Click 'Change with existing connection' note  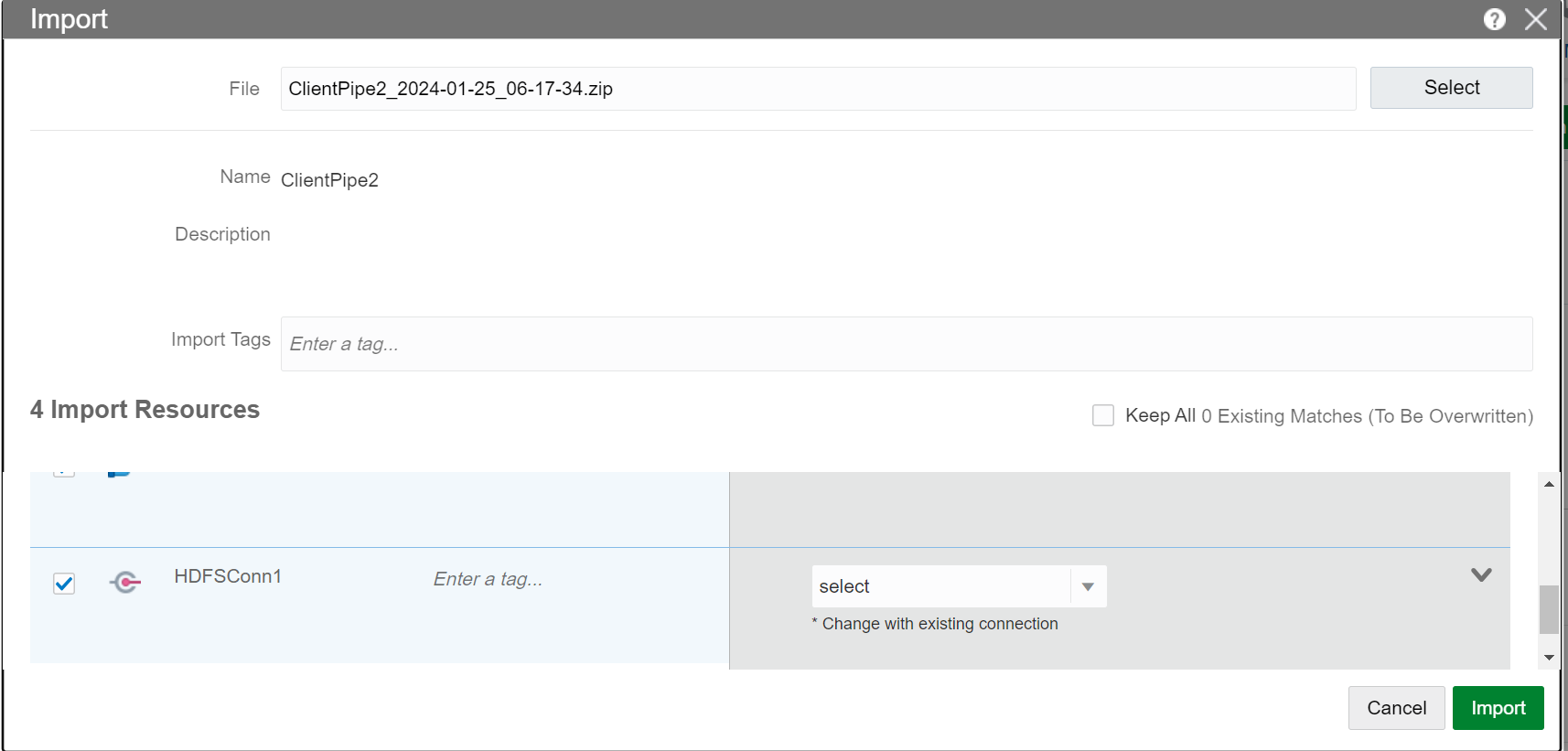pos(935,624)
